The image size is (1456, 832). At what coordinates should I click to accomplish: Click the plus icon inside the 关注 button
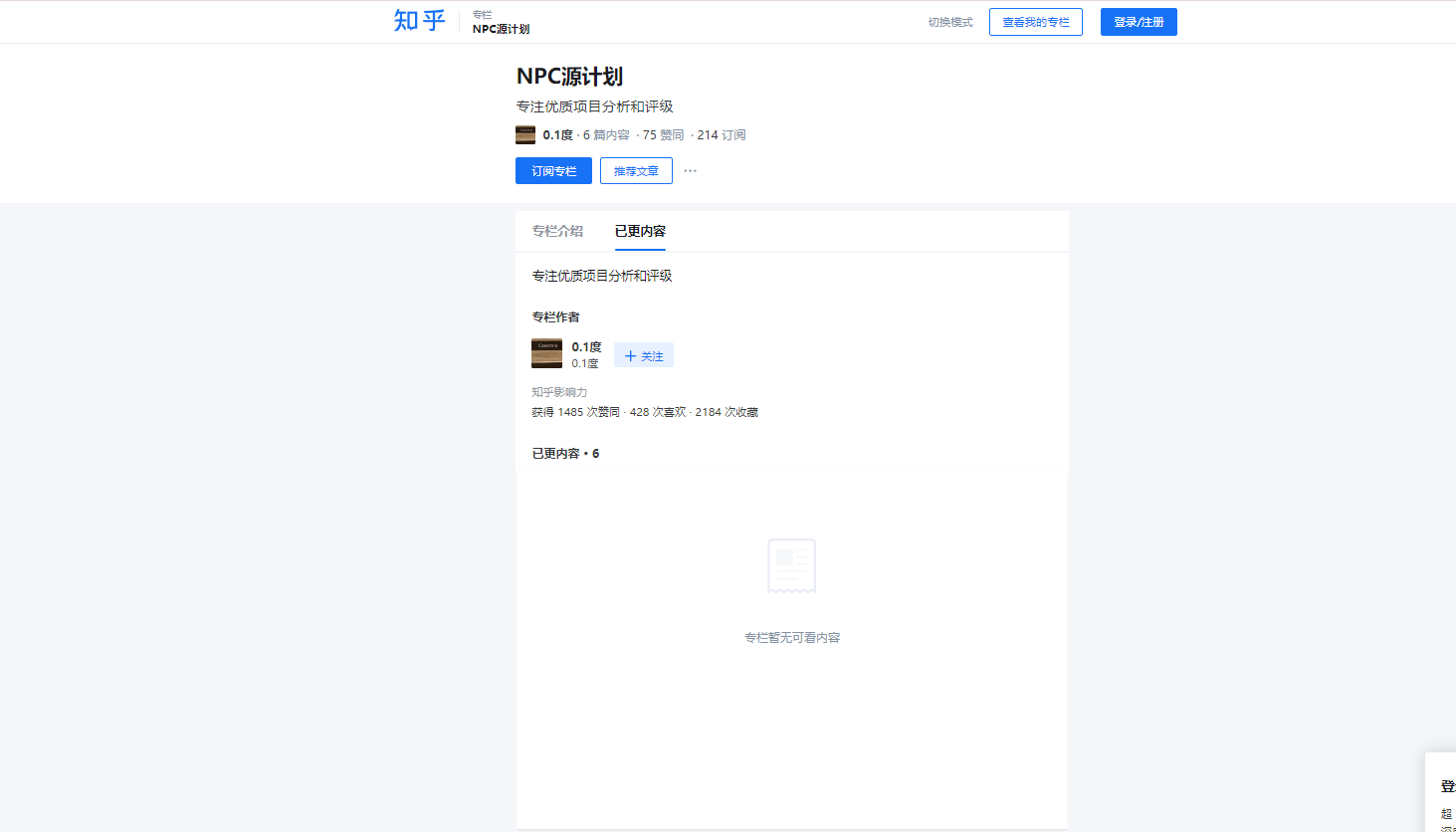(631, 354)
